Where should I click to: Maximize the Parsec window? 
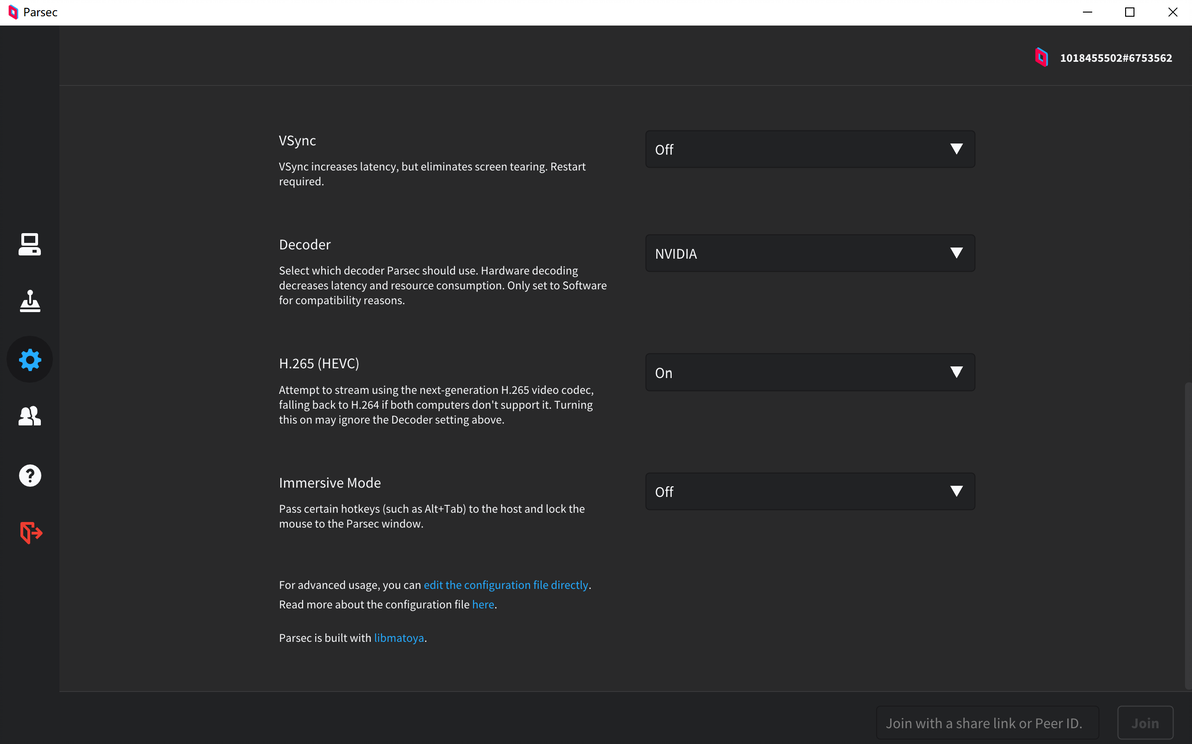click(x=1130, y=12)
